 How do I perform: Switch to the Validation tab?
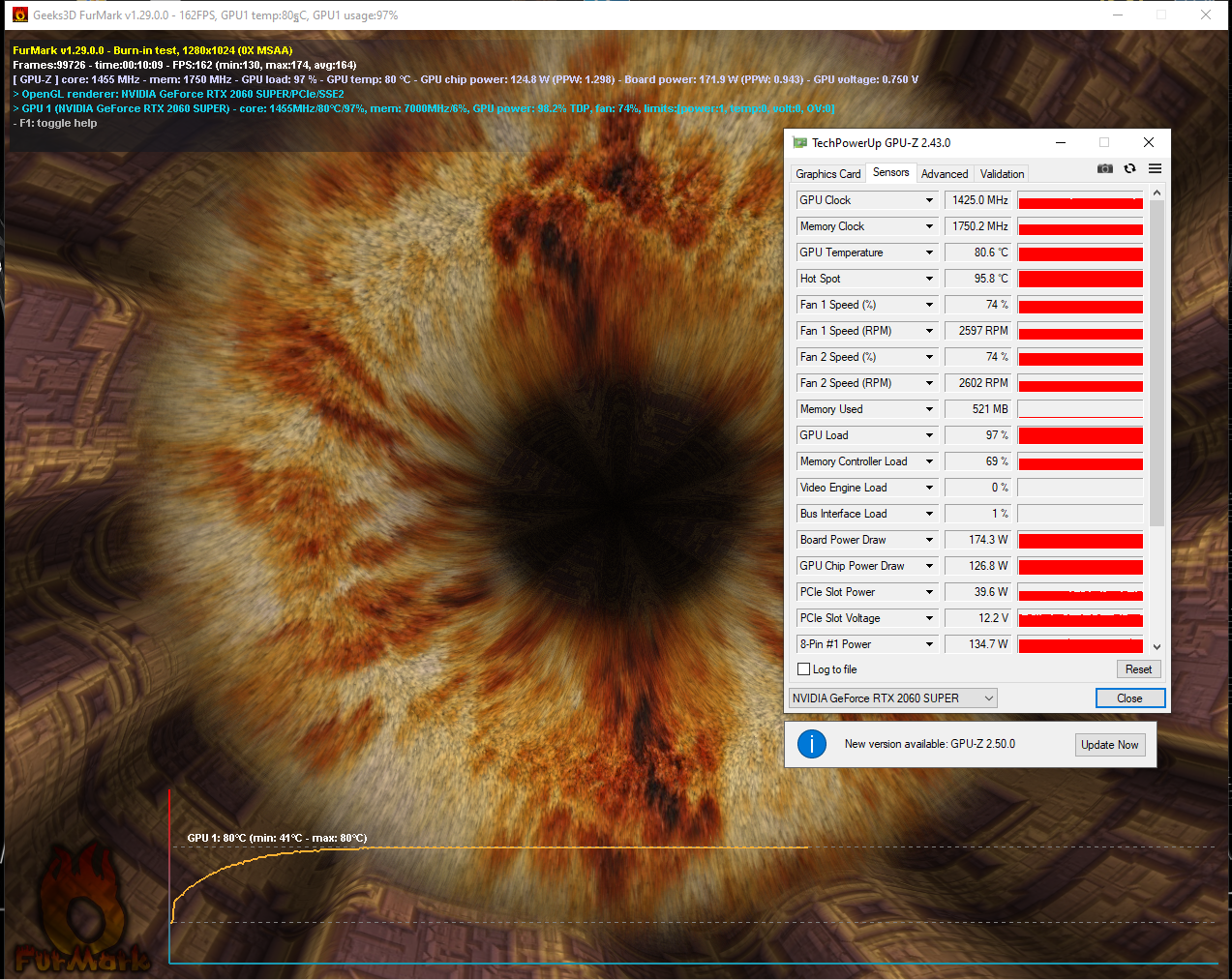coord(1002,173)
